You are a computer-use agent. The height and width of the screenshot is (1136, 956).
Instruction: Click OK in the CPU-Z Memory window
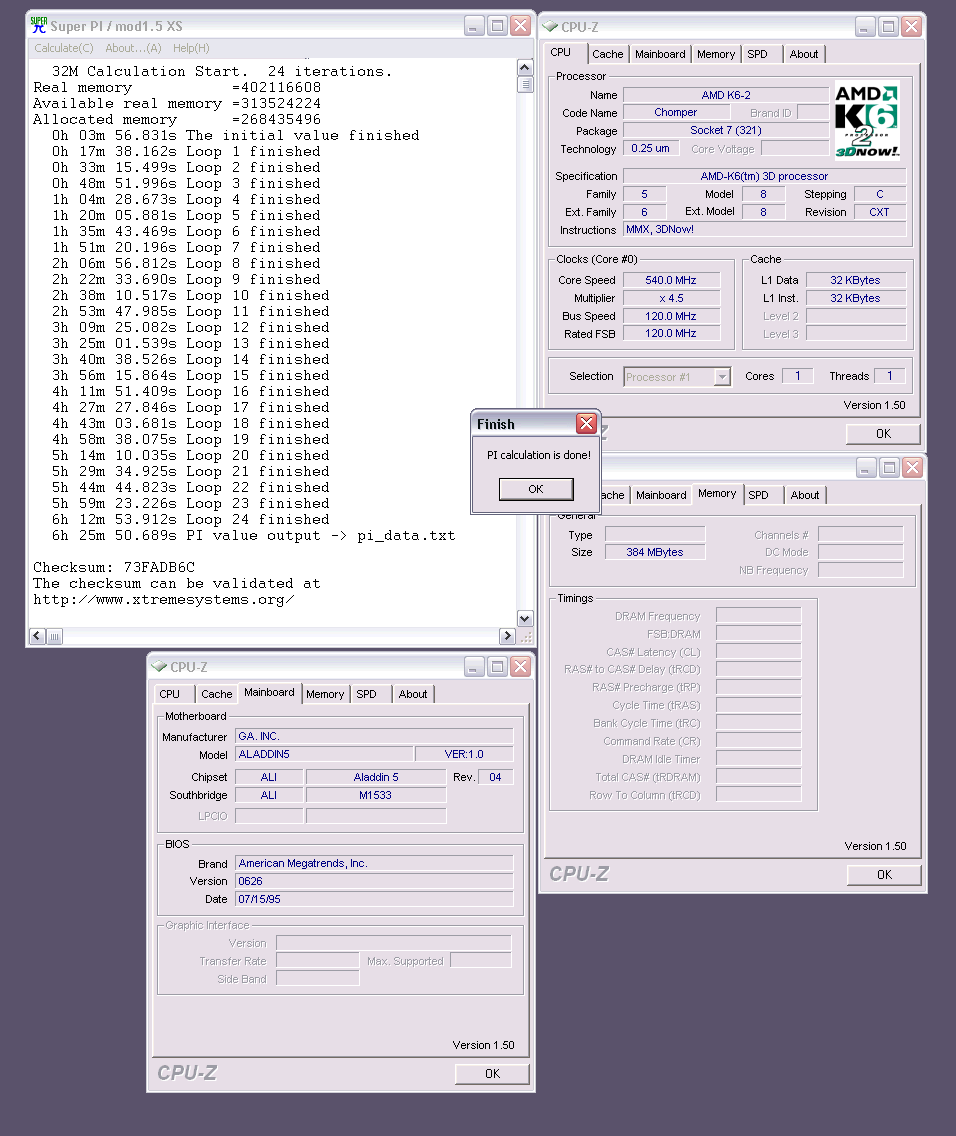pos(884,875)
